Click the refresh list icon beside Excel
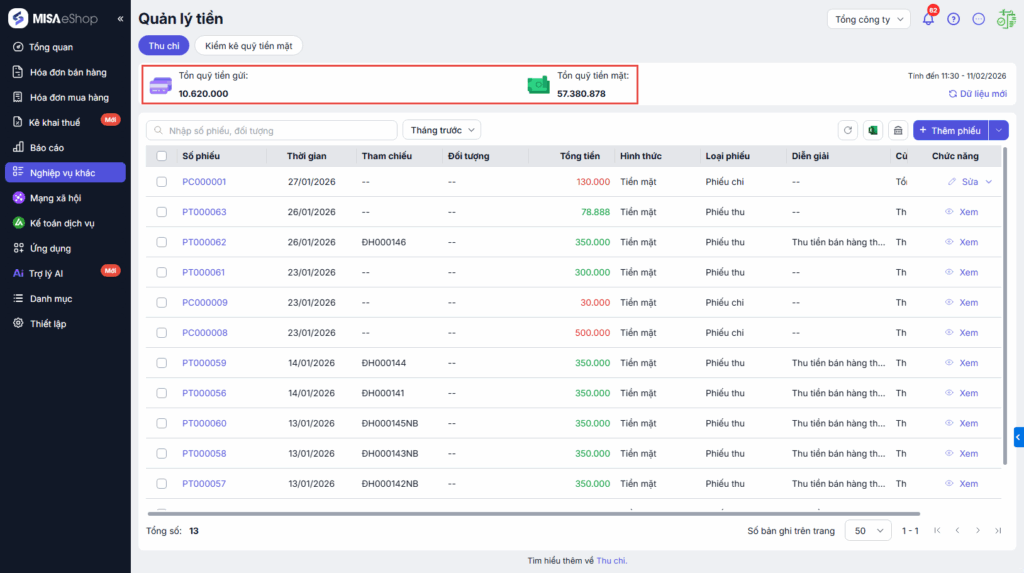Image resolution: width=1024 pixels, height=573 pixels. pyautogui.click(x=848, y=130)
